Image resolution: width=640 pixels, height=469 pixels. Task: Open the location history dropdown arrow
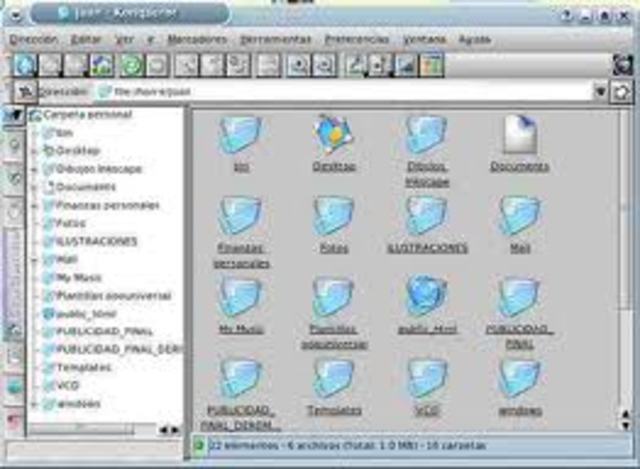click(x=600, y=92)
